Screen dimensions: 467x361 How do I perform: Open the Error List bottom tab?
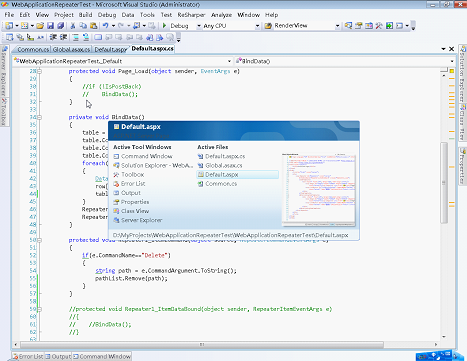click(x=28, y=356)
